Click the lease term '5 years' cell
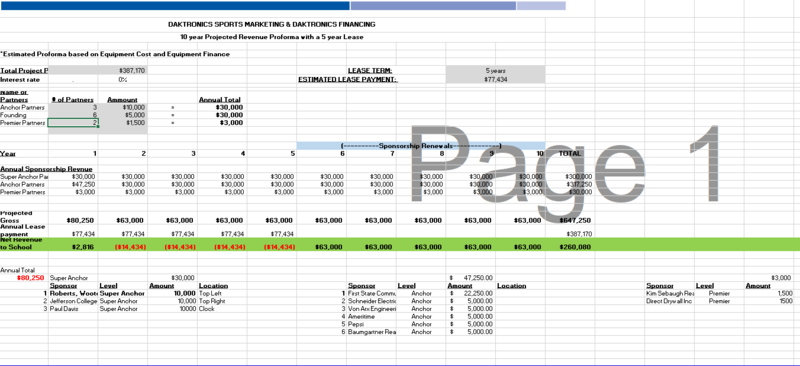 [495, 70]
